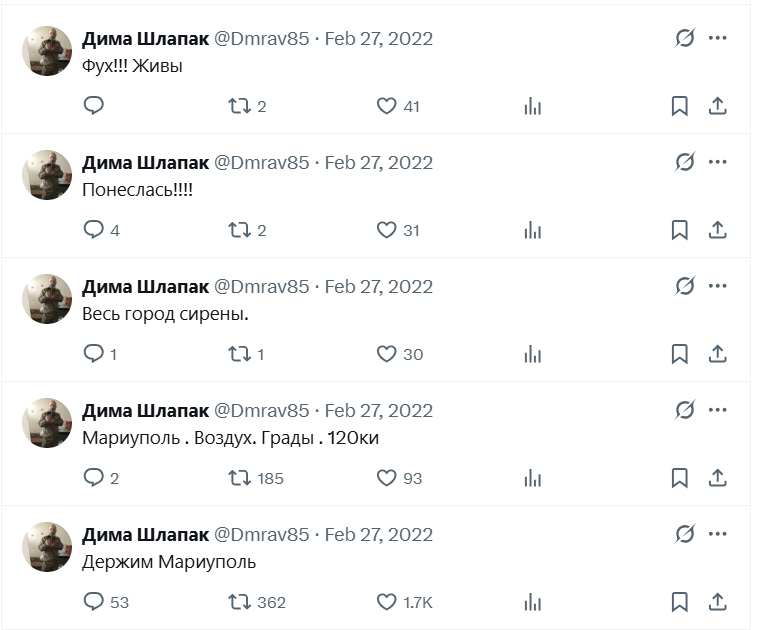The image size is (758, 630).
Task: Open more menu on "Держим Мариуполь" tweet
Action: 717,534
